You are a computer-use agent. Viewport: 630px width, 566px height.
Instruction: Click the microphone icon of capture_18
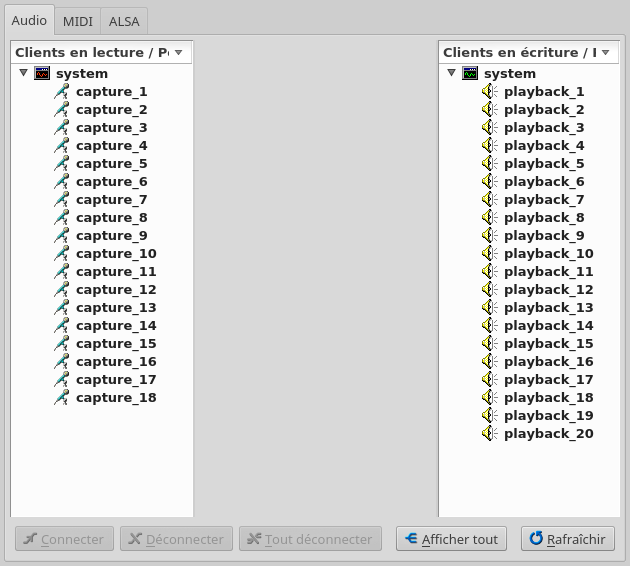[x=61, y=397]
